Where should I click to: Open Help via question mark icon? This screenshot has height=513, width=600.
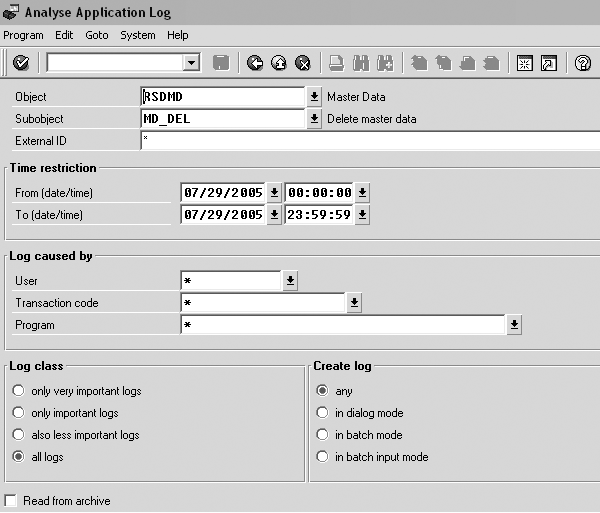[x=583, y=63]
